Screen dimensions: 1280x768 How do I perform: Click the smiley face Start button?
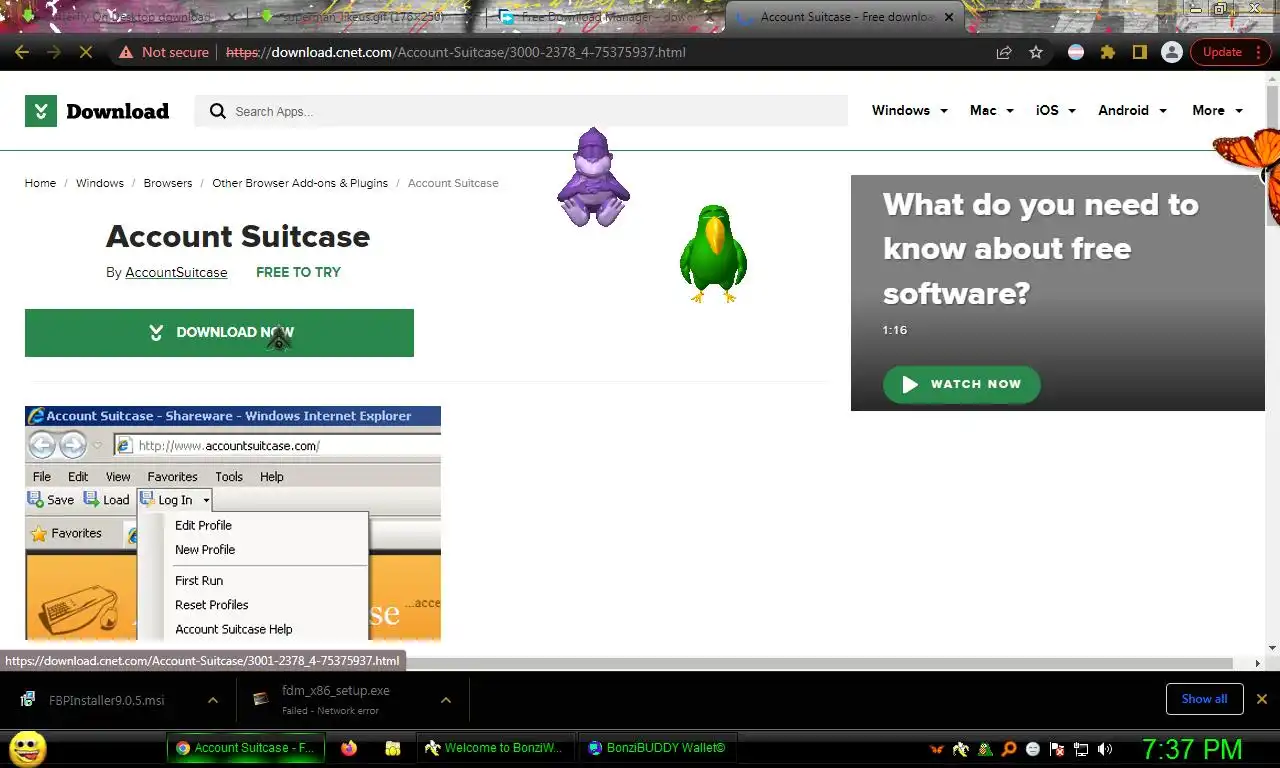pyautogui.click(x=27, y=748)
